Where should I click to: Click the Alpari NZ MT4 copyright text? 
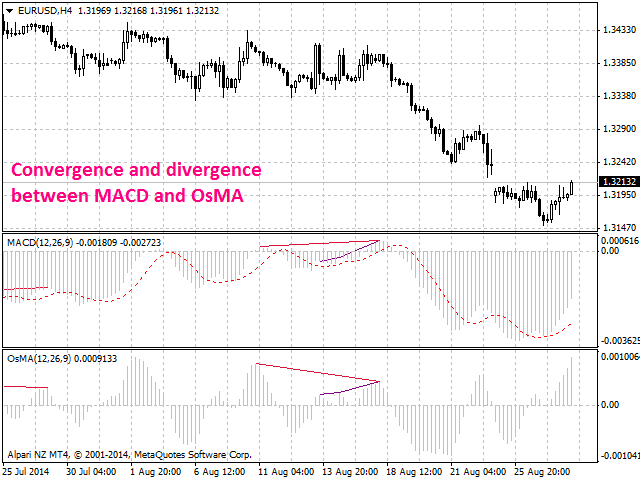click(129, 453)
